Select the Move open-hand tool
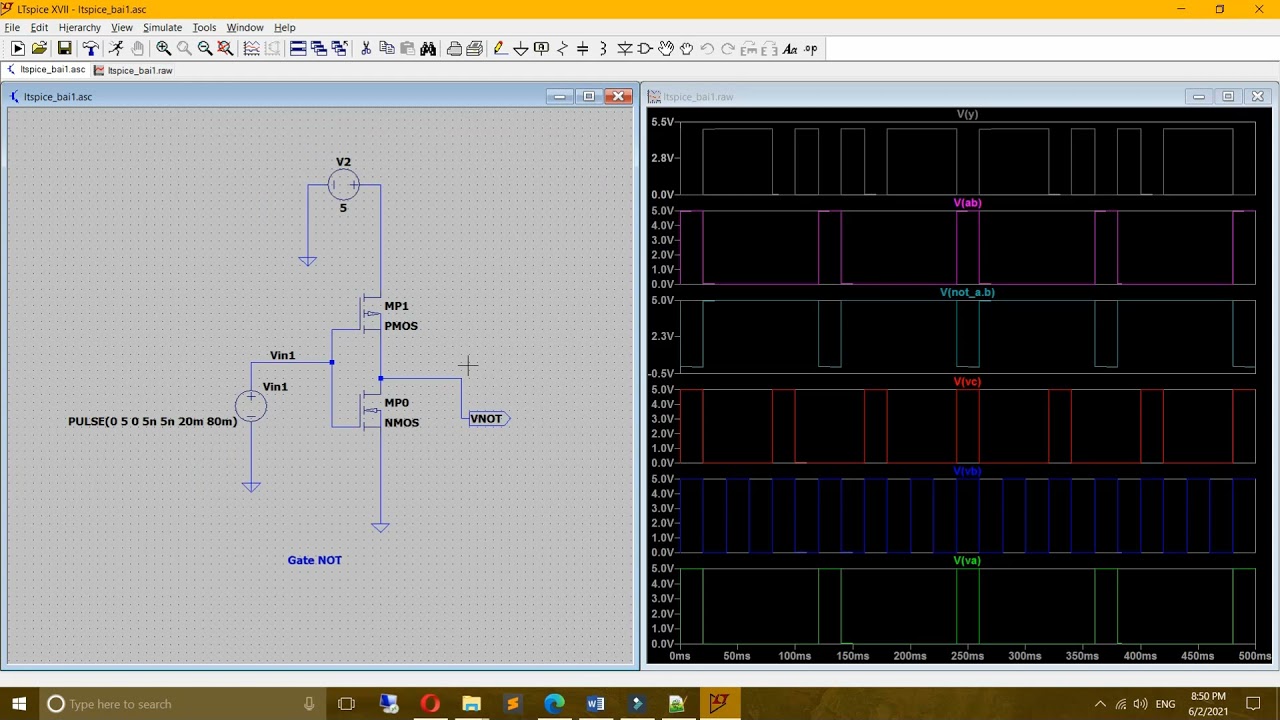Image resolution: width=1280 pixels, height=720 pixels. (666, 49)
